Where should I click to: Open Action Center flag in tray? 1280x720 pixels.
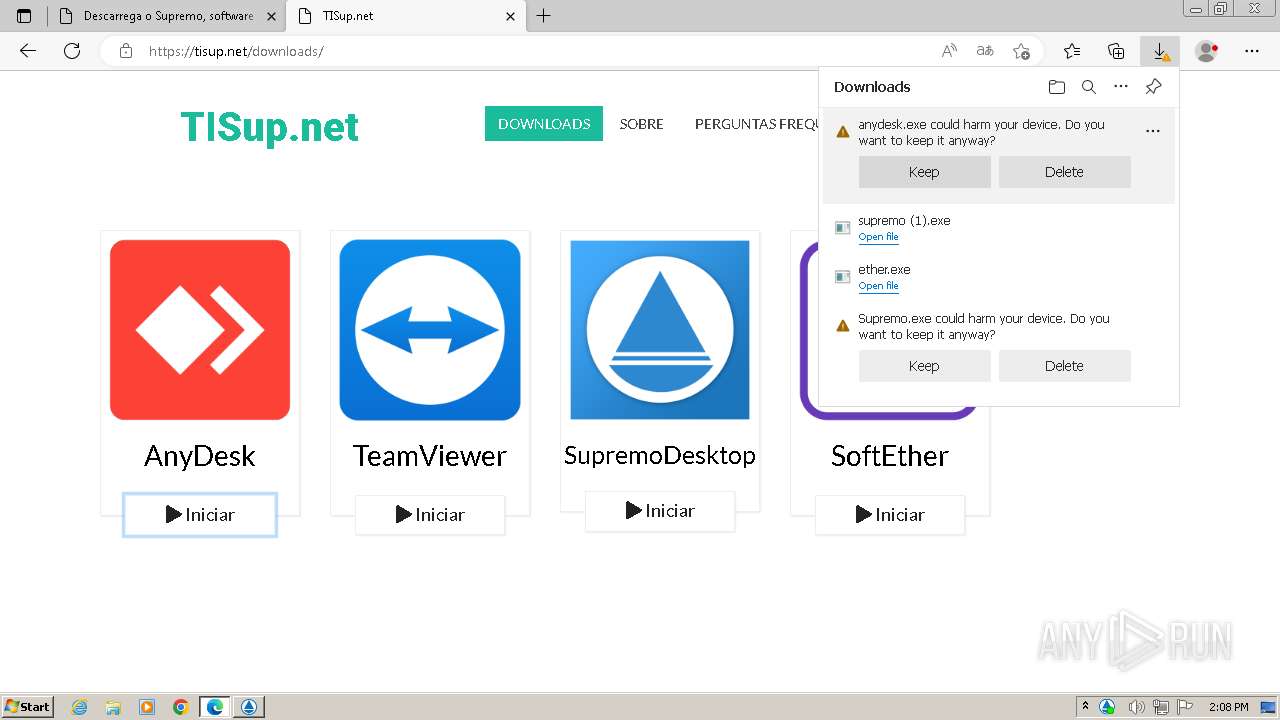[x=1185, y=707]
